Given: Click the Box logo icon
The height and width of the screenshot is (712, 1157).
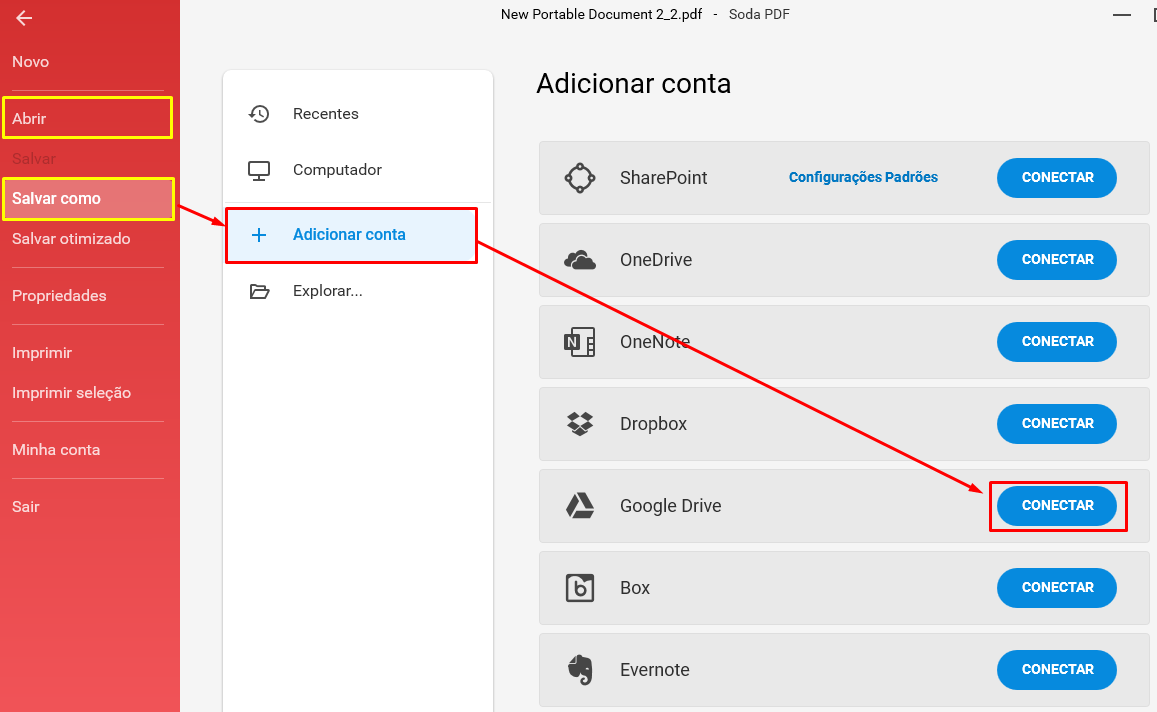Looking at the screenshot, I should click(580, 588).
